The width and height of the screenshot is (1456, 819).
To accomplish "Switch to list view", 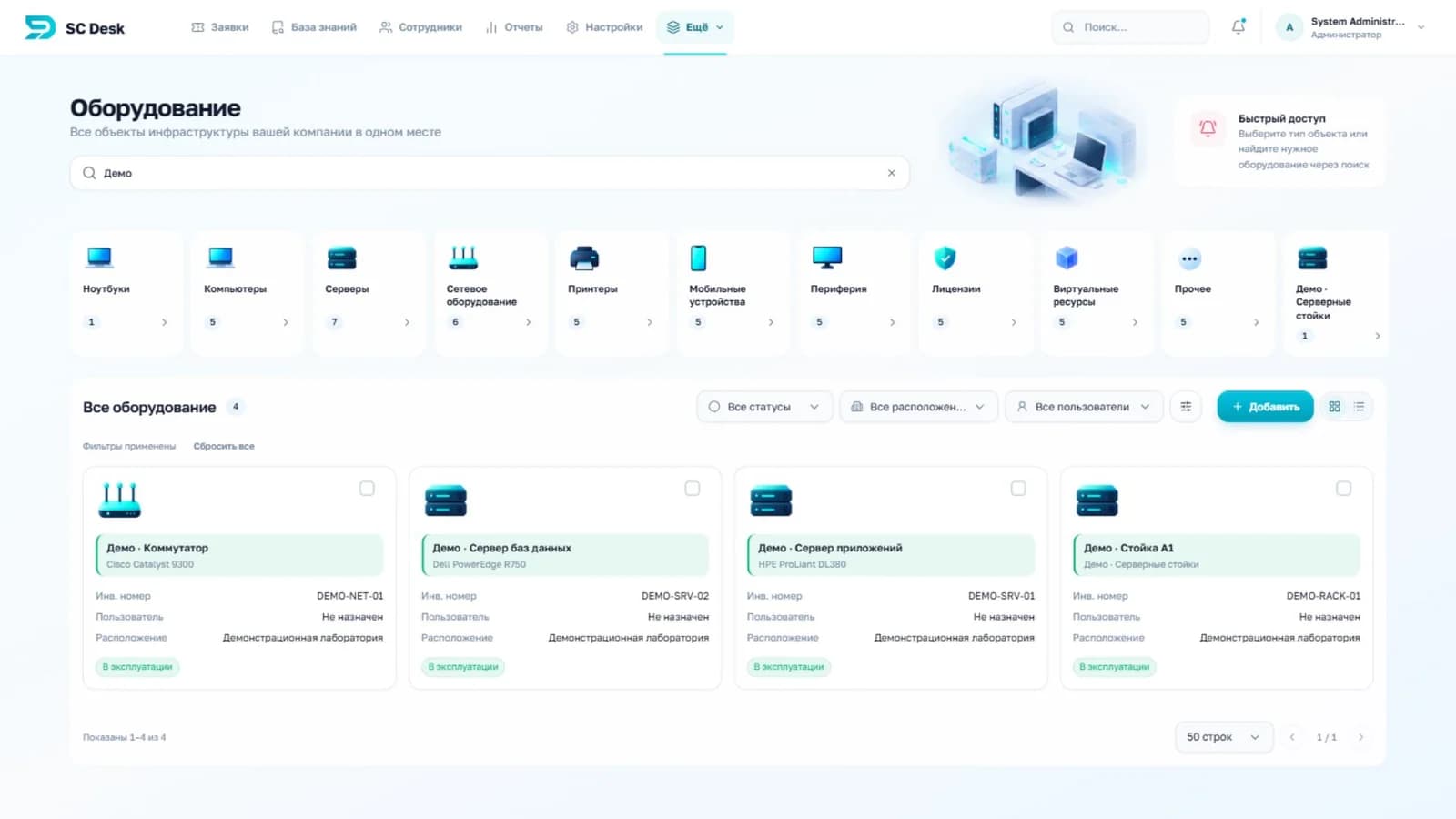I will (1360, 407).
